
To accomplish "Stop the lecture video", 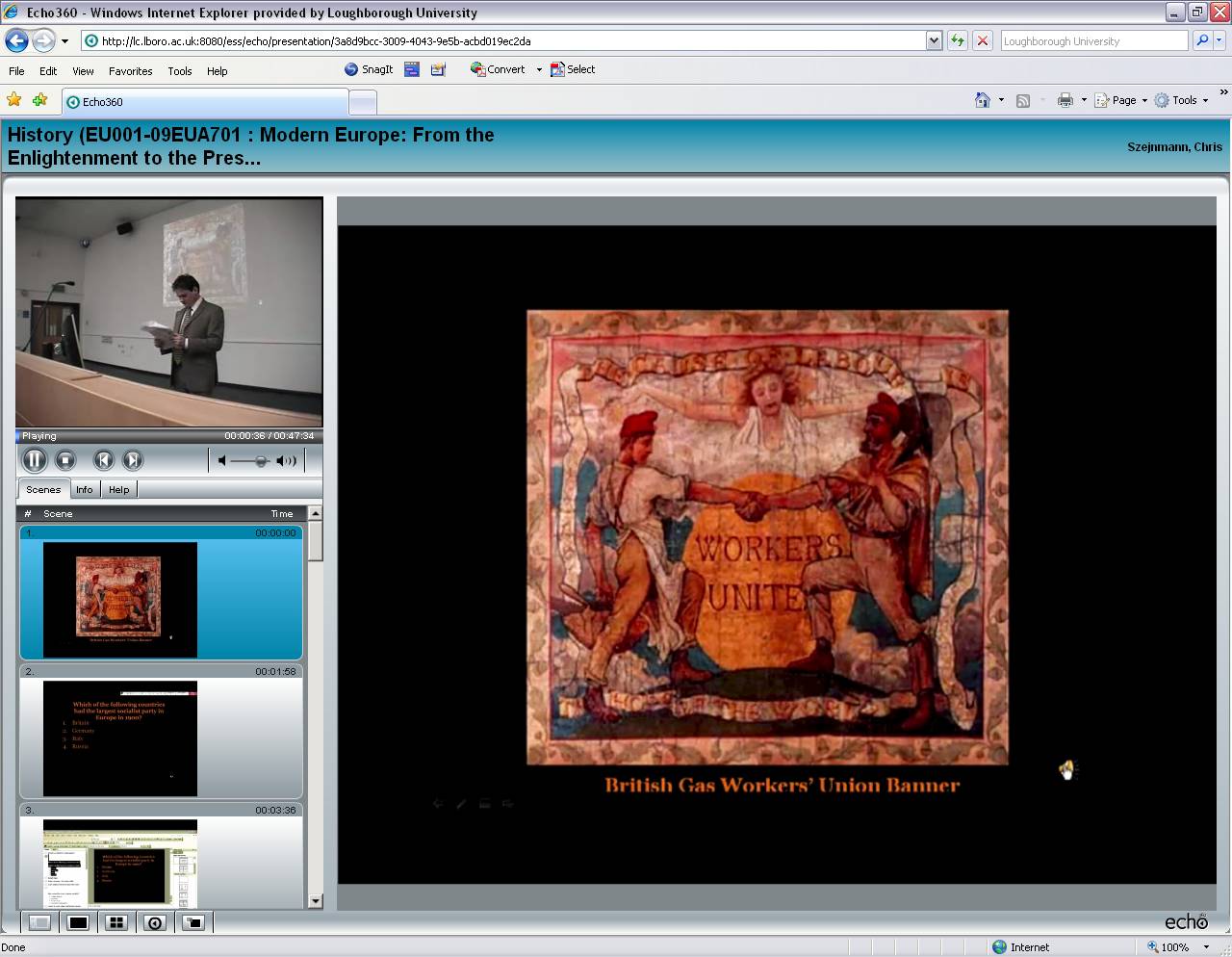I will pos(64,460).
